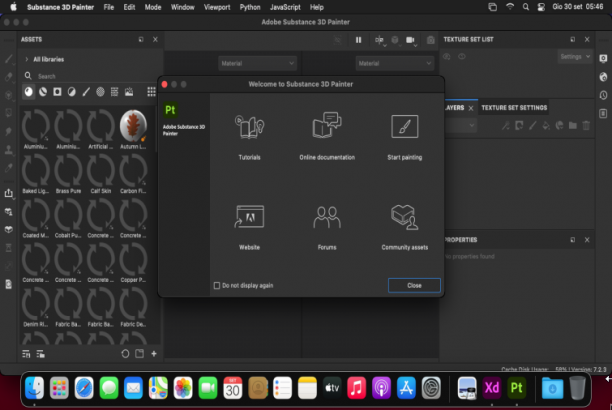Open the Settings dropdown in Texture Set List
The width and height of the screenshot is (612, 410).
coord(575,57)
